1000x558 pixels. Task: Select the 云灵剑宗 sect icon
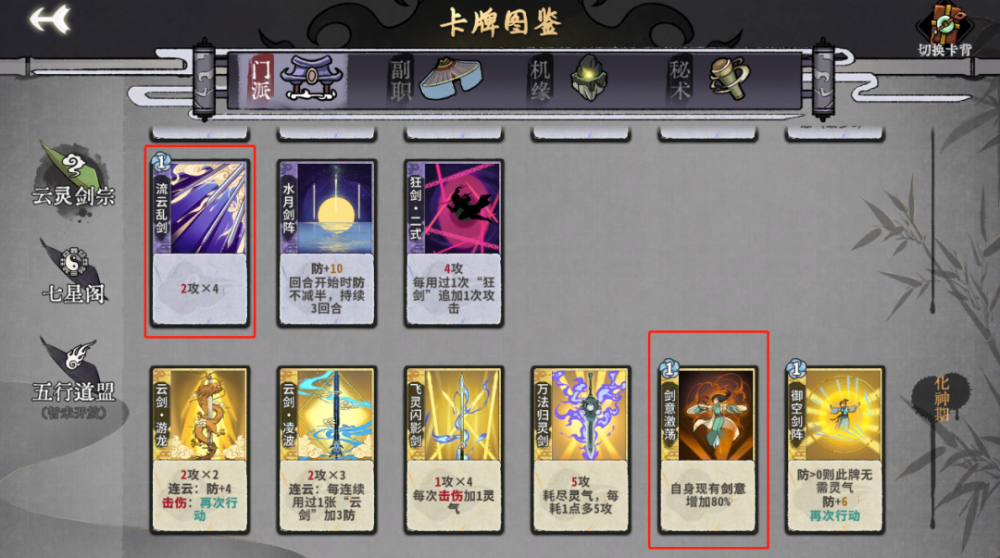73,175
